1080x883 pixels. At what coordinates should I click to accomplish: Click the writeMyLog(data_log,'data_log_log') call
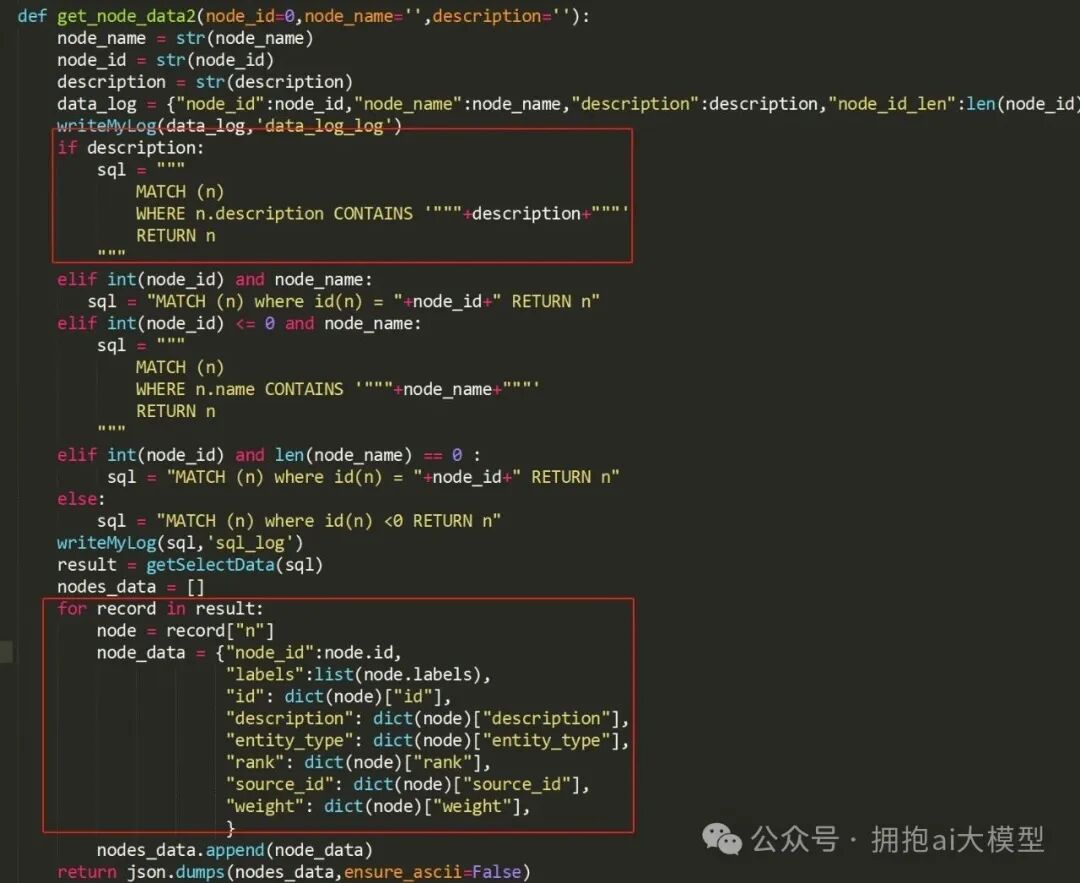(228, 125)
